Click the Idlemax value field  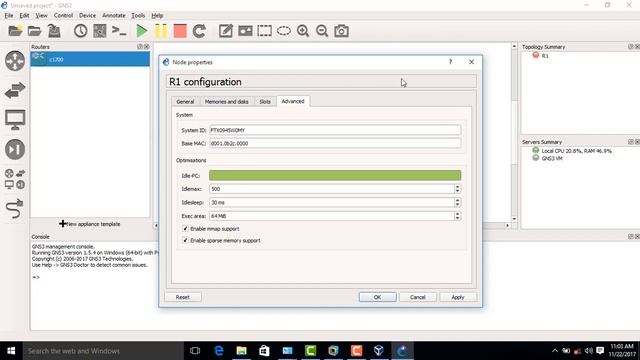pos(332,189)
